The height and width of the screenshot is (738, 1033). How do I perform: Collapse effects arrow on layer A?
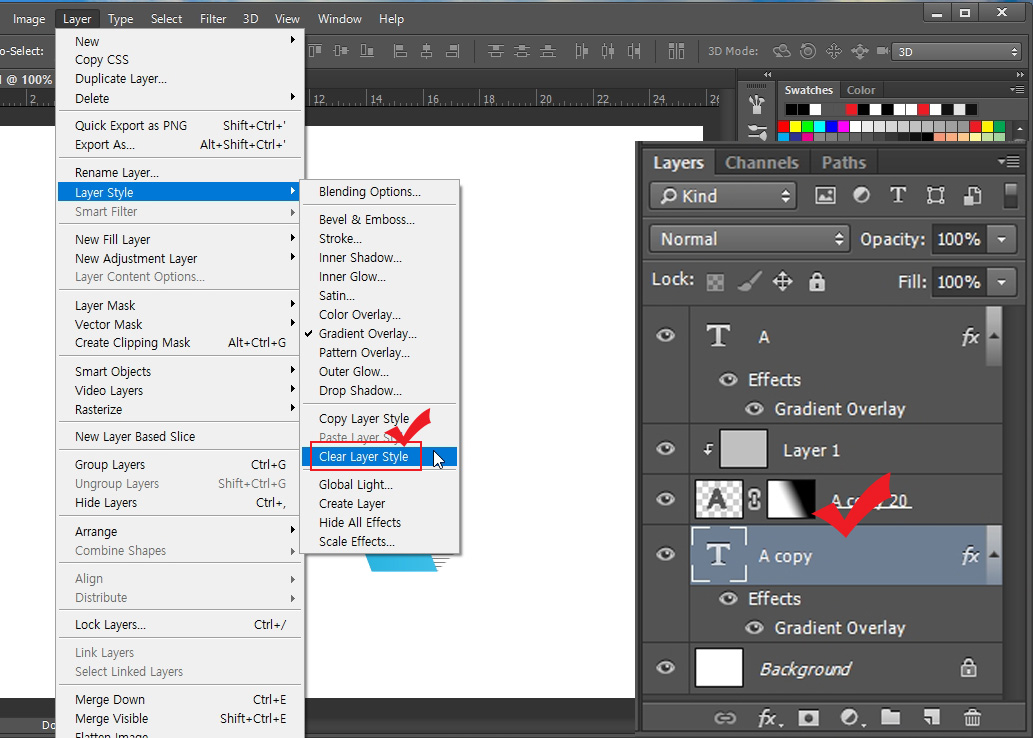pos(994,336)
